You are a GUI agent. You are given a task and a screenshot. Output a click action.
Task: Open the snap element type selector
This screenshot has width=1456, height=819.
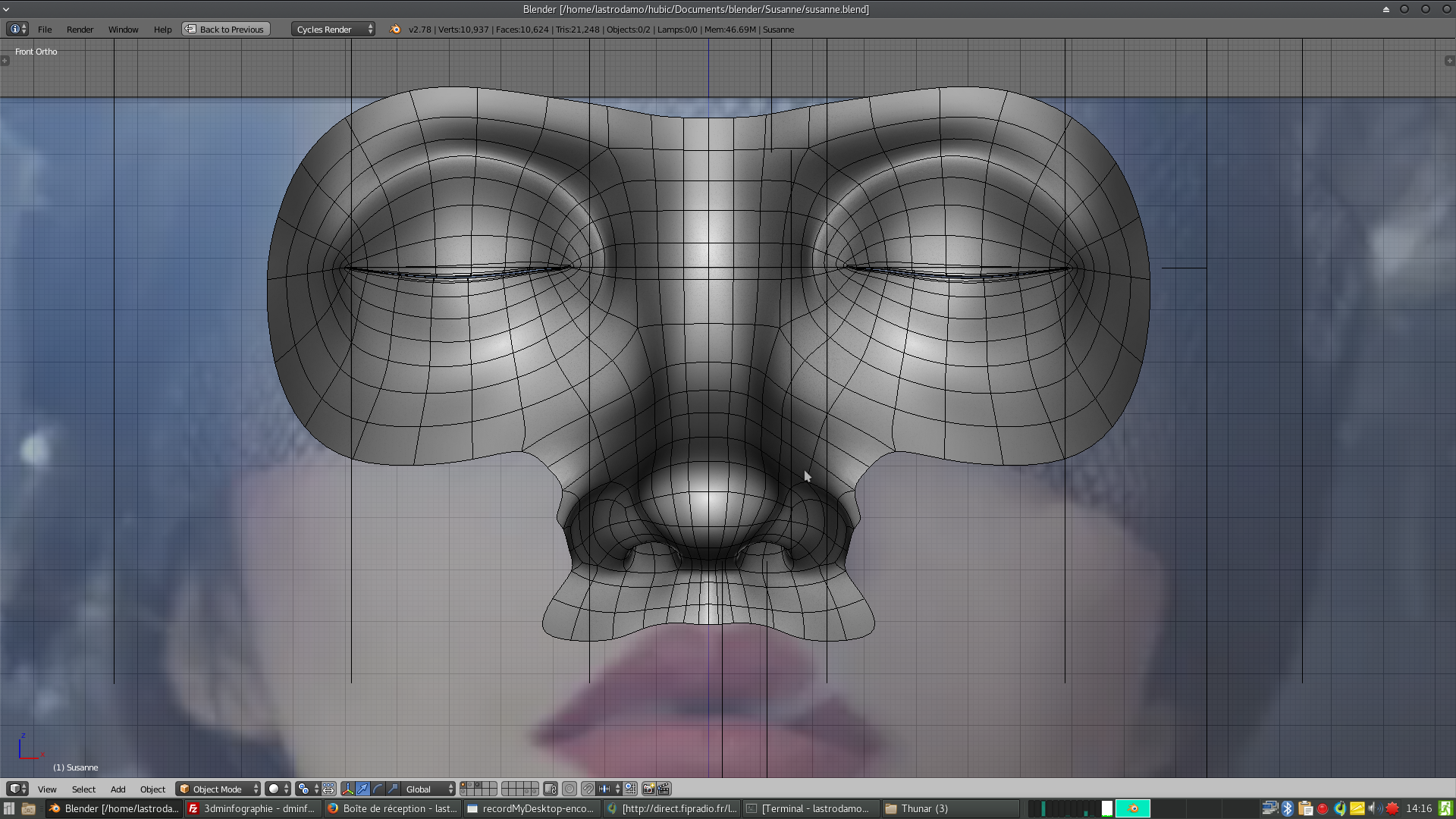pyautogui.click(x=609, y=789)
